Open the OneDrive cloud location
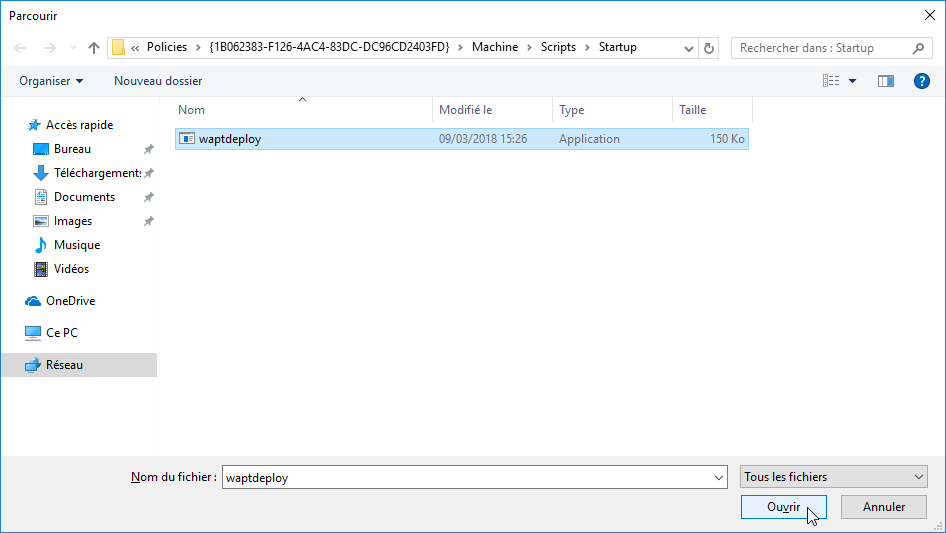 tap(70, 301)
